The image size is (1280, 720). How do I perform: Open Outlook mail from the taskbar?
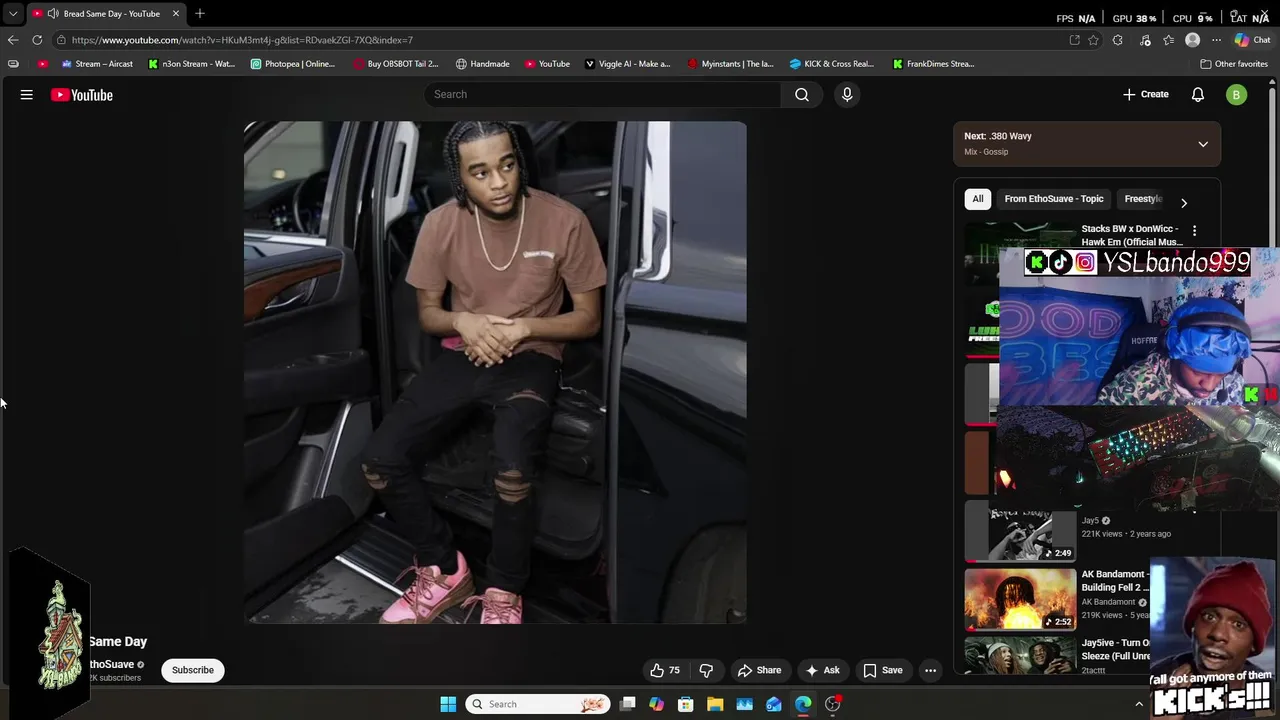pyautogui.click(x=774, y=704)
